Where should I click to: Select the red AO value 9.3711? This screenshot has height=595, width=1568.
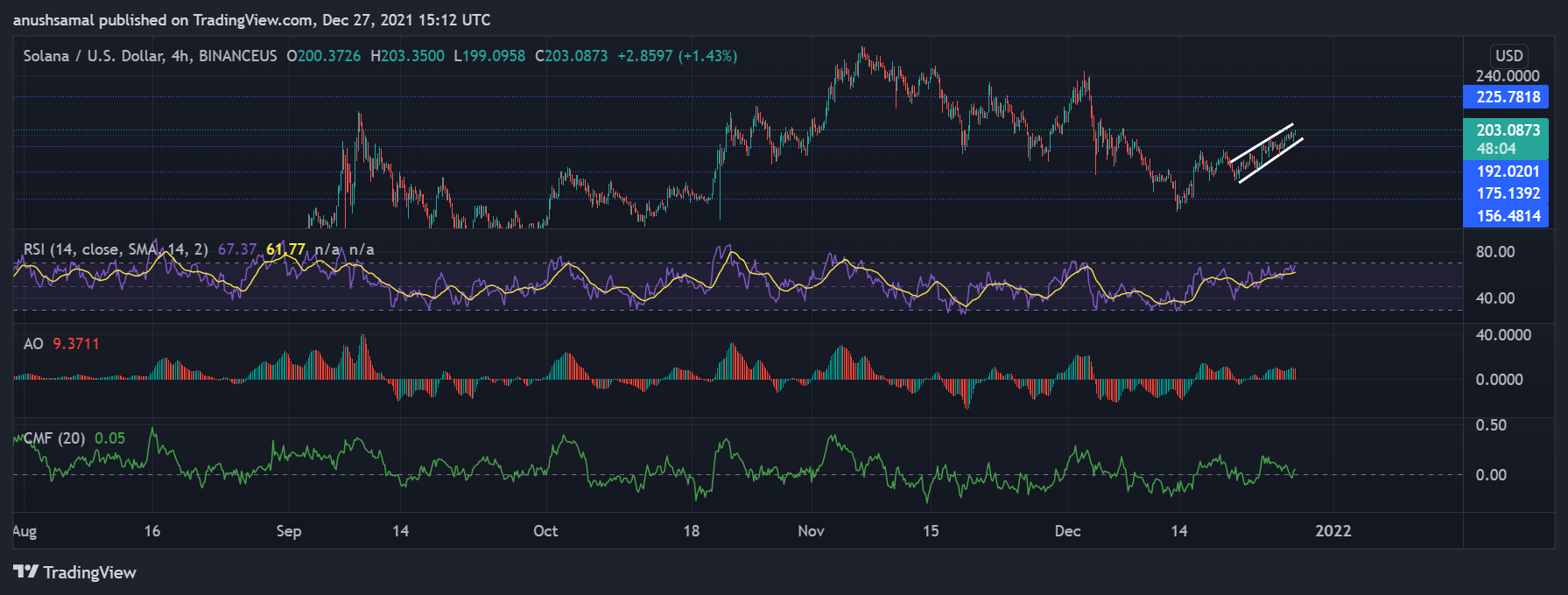76,344
